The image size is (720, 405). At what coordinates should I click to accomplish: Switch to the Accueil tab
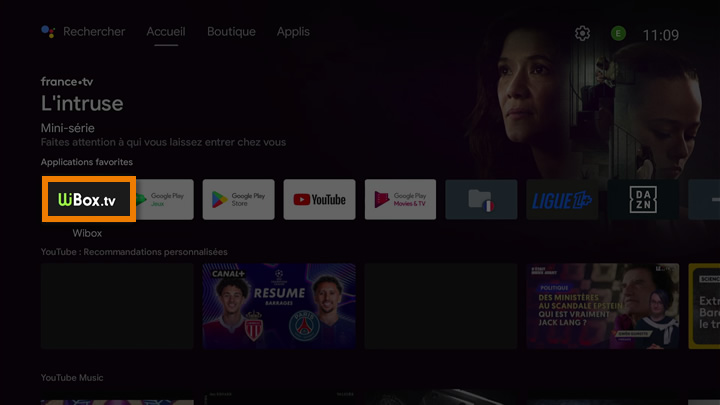166,32
